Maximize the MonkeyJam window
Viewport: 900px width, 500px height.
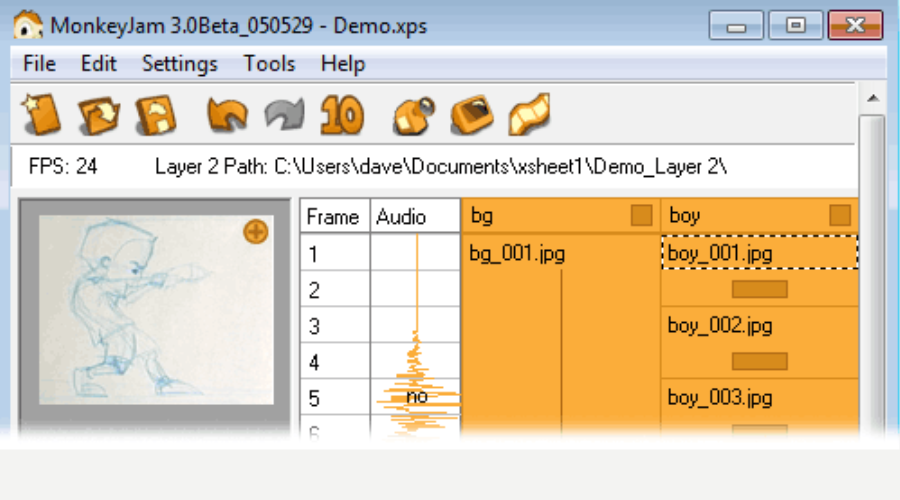[x=796, y=25]
